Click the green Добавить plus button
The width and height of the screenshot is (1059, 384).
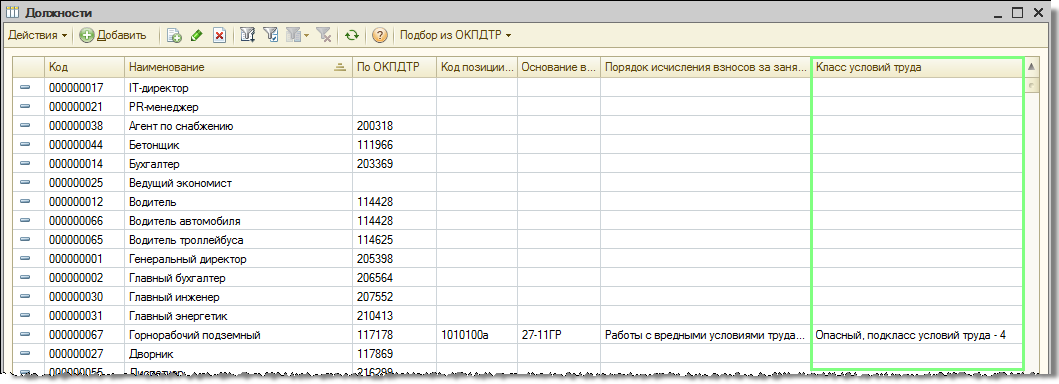tap(113, 36)
